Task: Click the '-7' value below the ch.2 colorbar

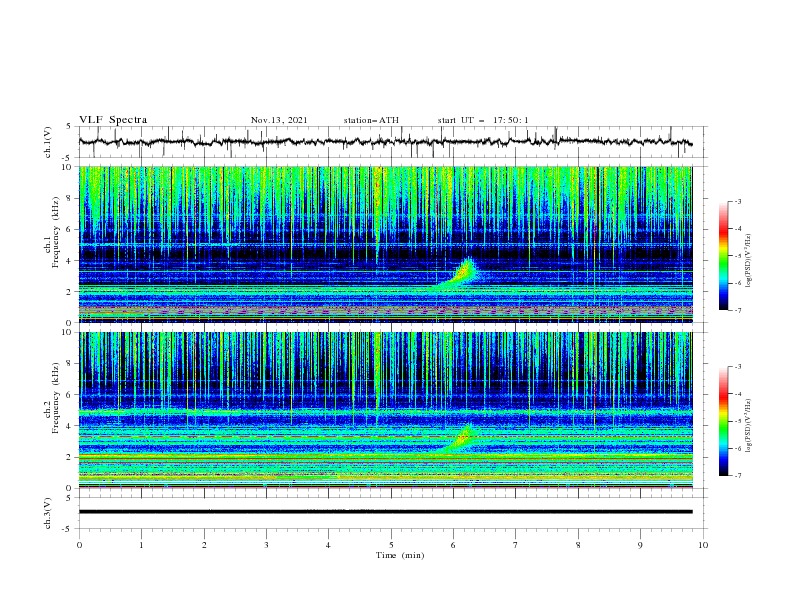Action: click(x=737, y=475)
